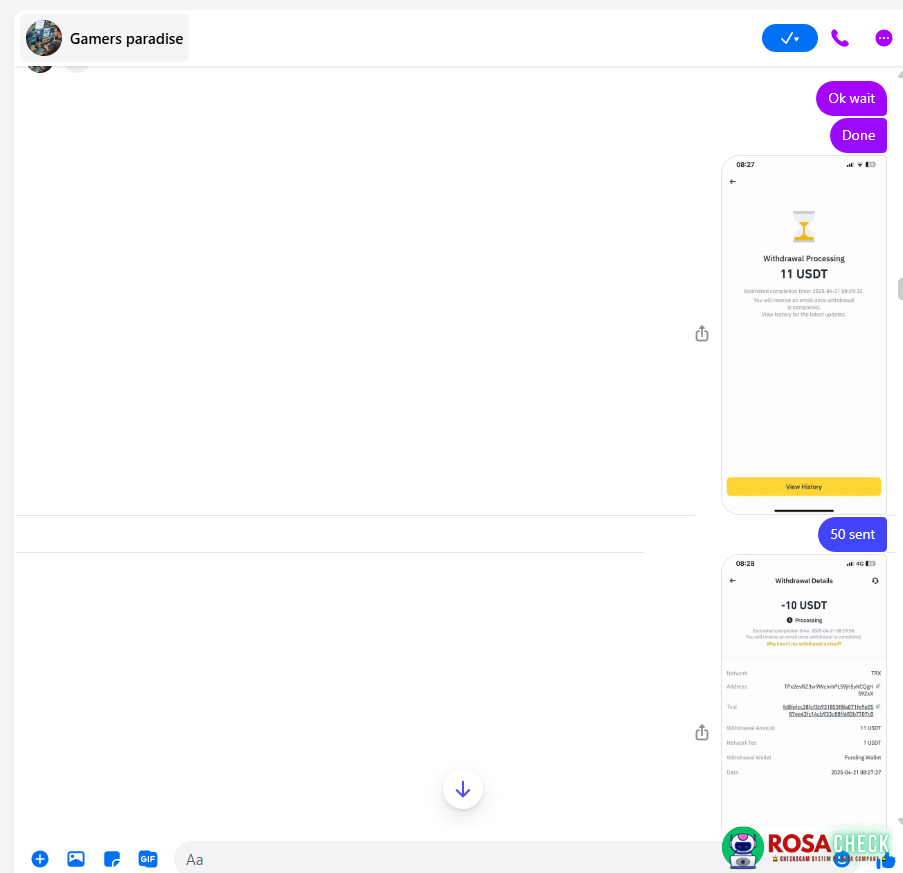Start a voice call

click(840, 38)
